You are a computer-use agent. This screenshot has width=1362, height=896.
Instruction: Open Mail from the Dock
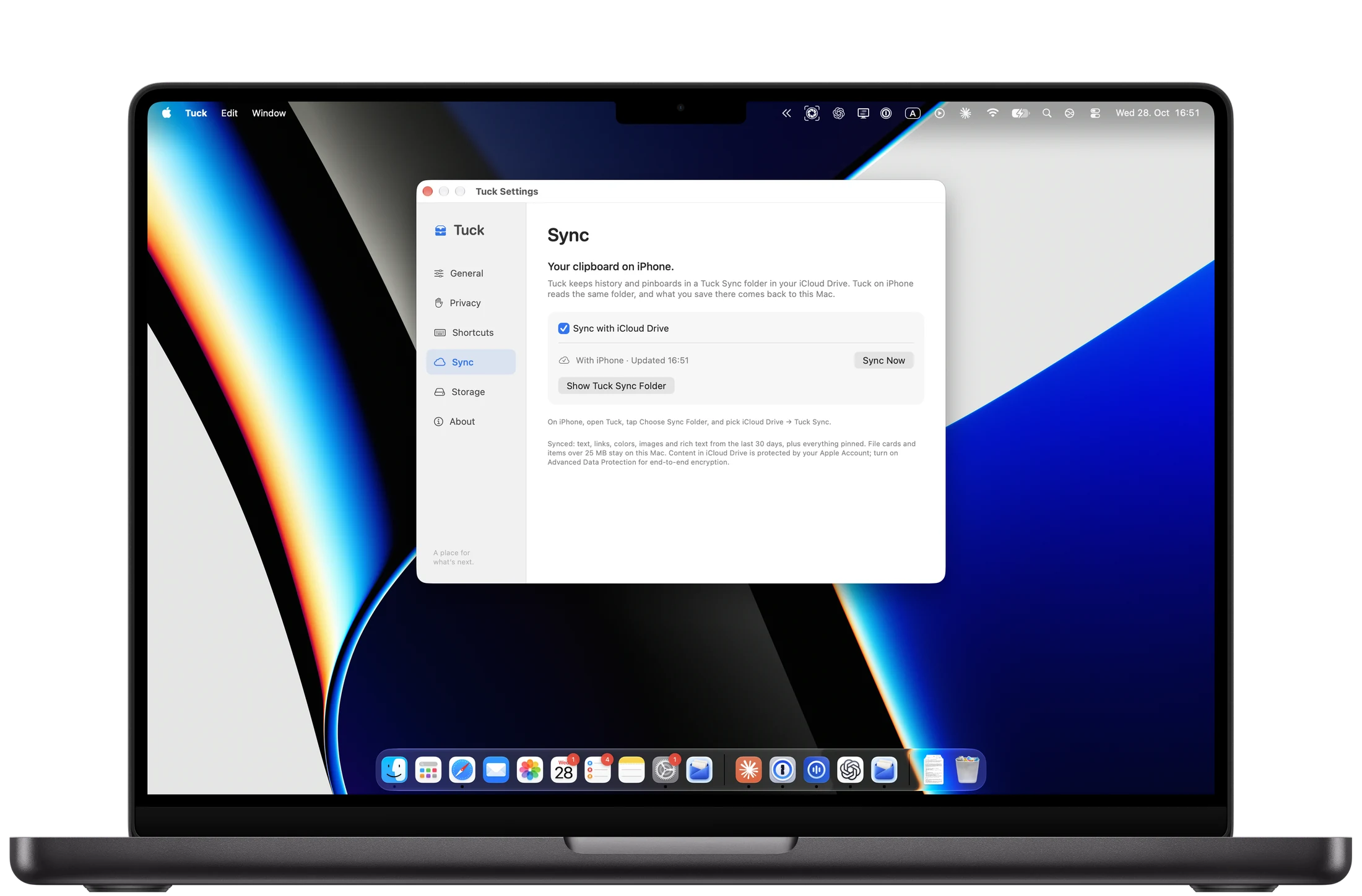496,770
